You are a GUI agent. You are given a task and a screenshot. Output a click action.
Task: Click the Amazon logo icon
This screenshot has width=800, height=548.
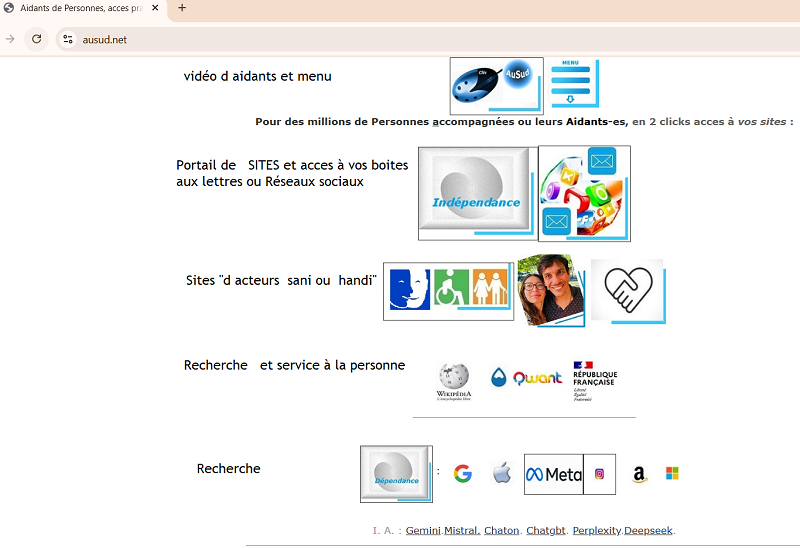pos(639,475)
